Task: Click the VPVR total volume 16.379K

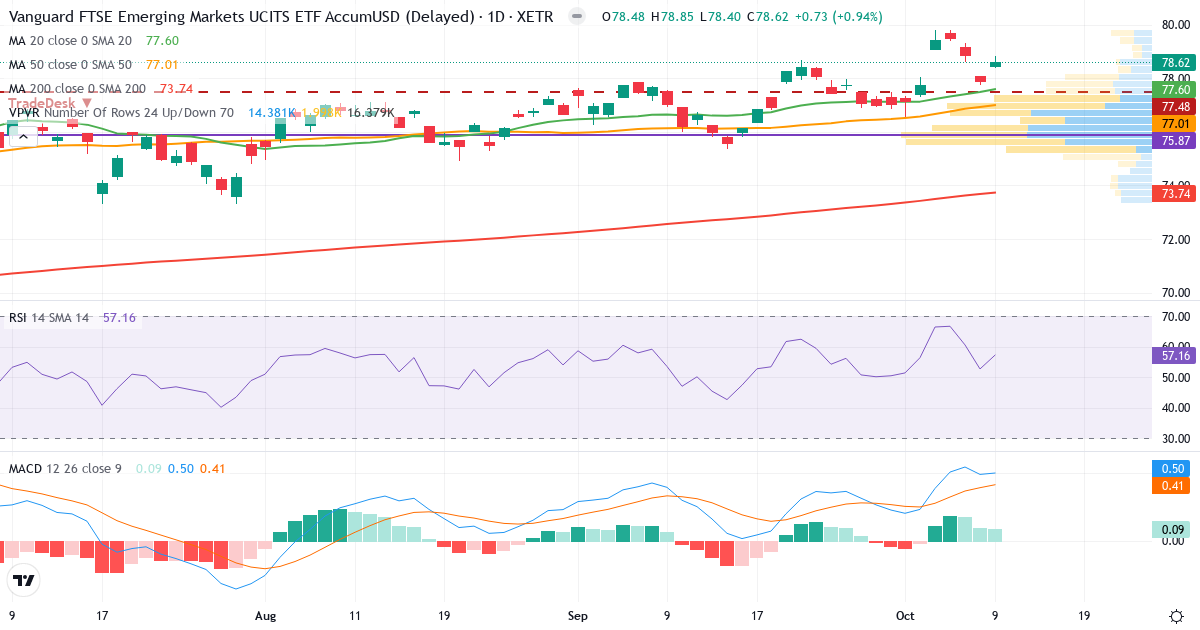Action: (371, 113)
